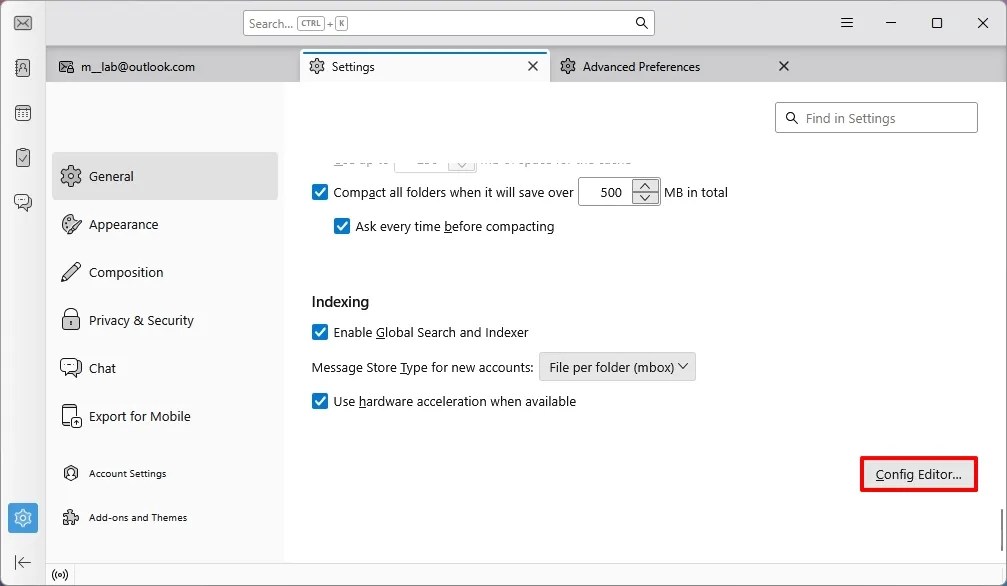
Task: Collapse the spaces toolbar arrow icon
Action: coord(23,562)
